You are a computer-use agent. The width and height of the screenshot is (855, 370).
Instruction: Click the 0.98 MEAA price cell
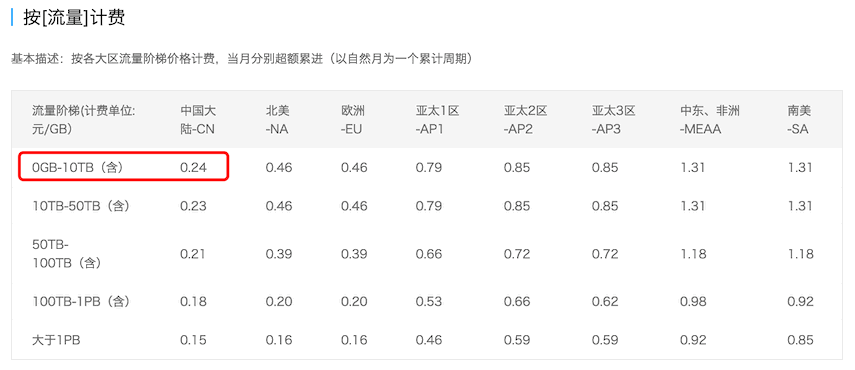[x=693, y=302]
